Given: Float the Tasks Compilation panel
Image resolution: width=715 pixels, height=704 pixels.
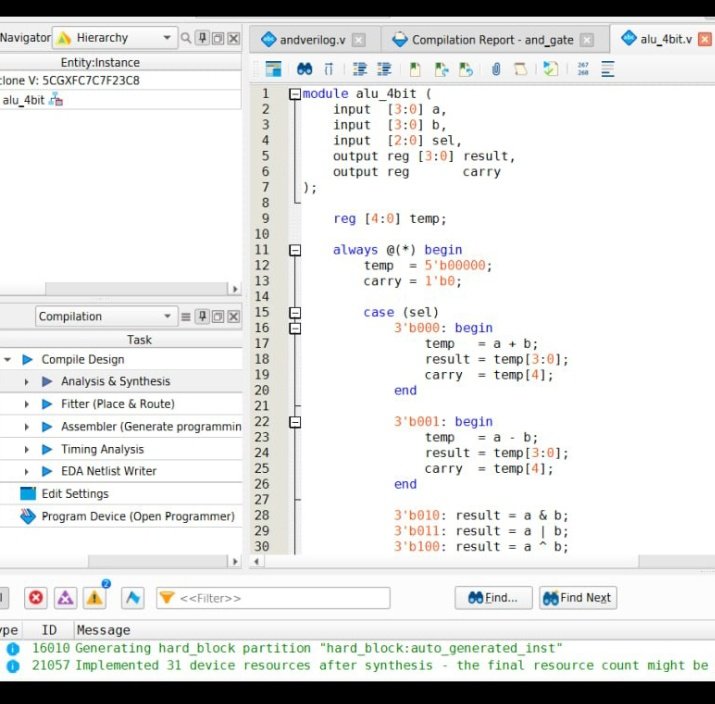Looking at the screenshot, I should pyautogui.click(x=218, y=316).
